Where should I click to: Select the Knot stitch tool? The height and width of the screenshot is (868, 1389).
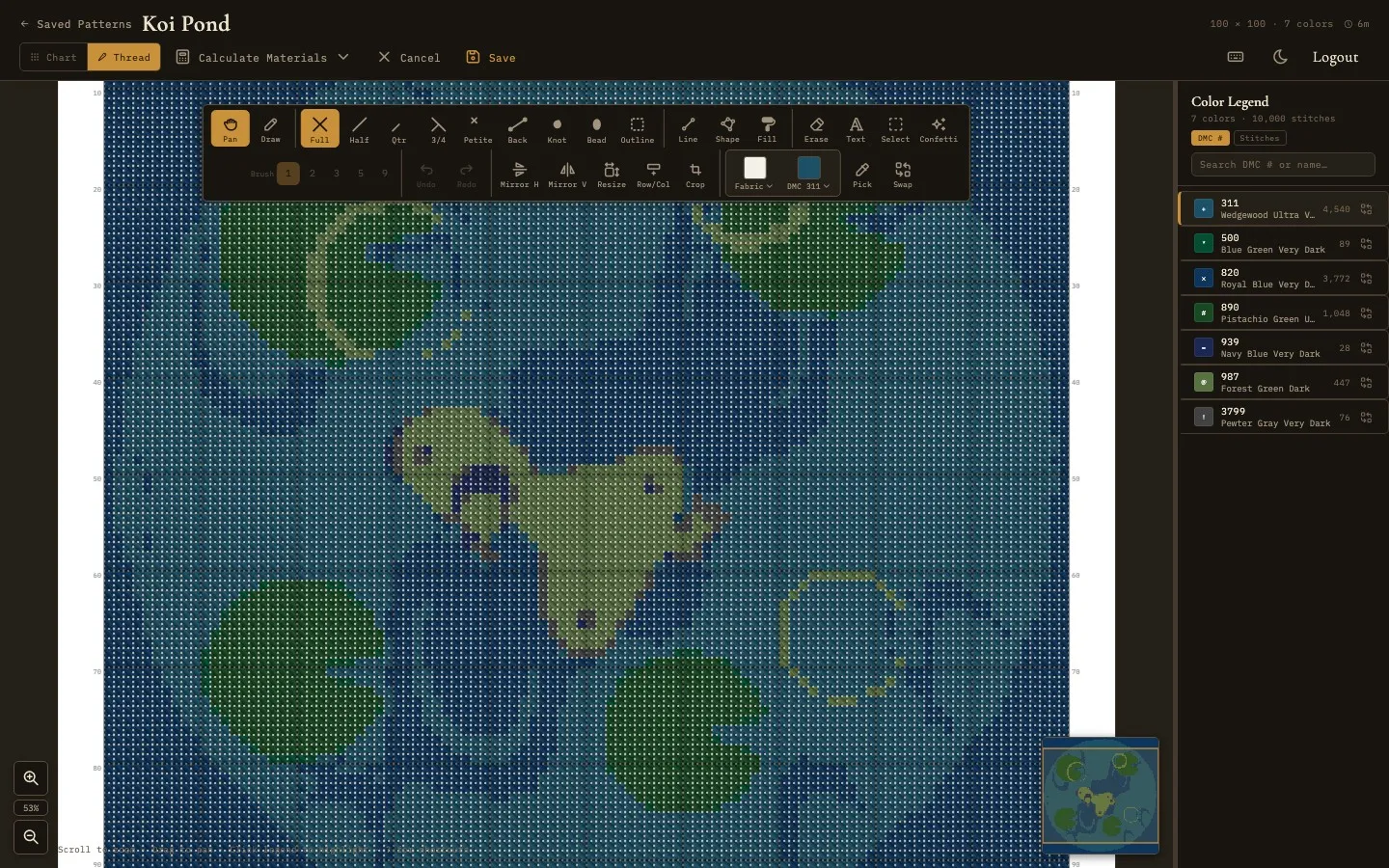pos(558,129)
